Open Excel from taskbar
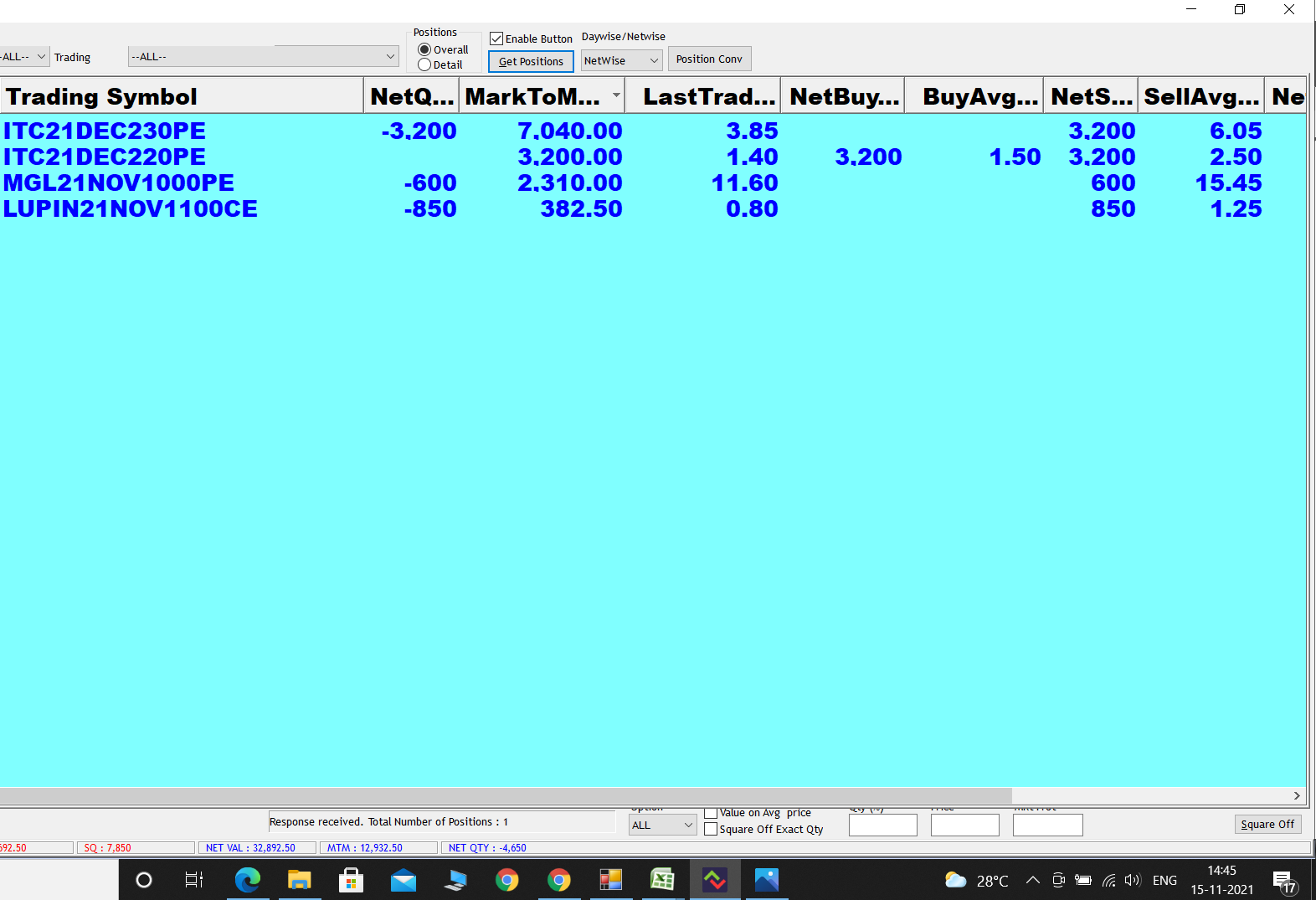This screenshot has width=1316, height=900. 662,880
